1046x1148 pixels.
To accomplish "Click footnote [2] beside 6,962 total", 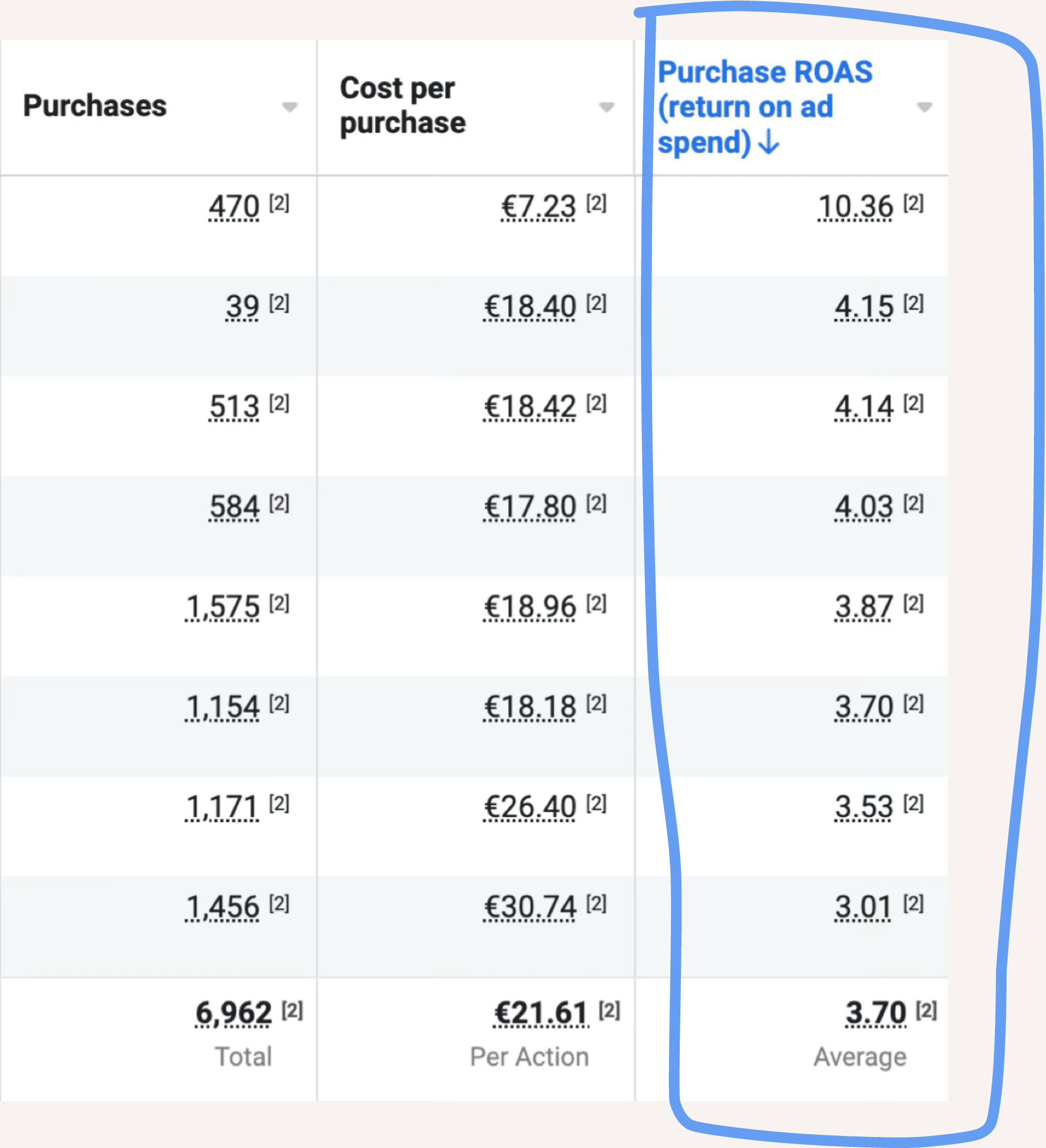I will tap(292, 1010).
